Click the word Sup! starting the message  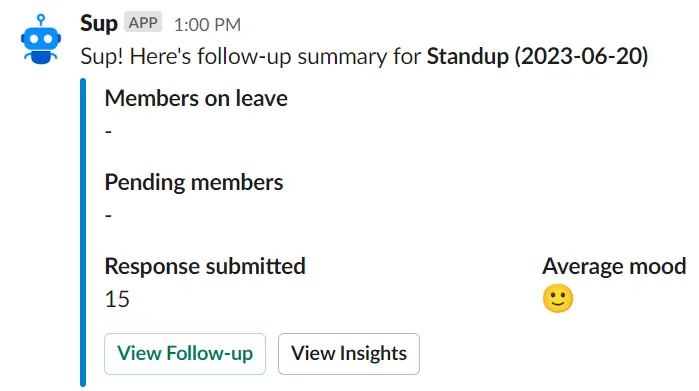(x=102, y=57)
